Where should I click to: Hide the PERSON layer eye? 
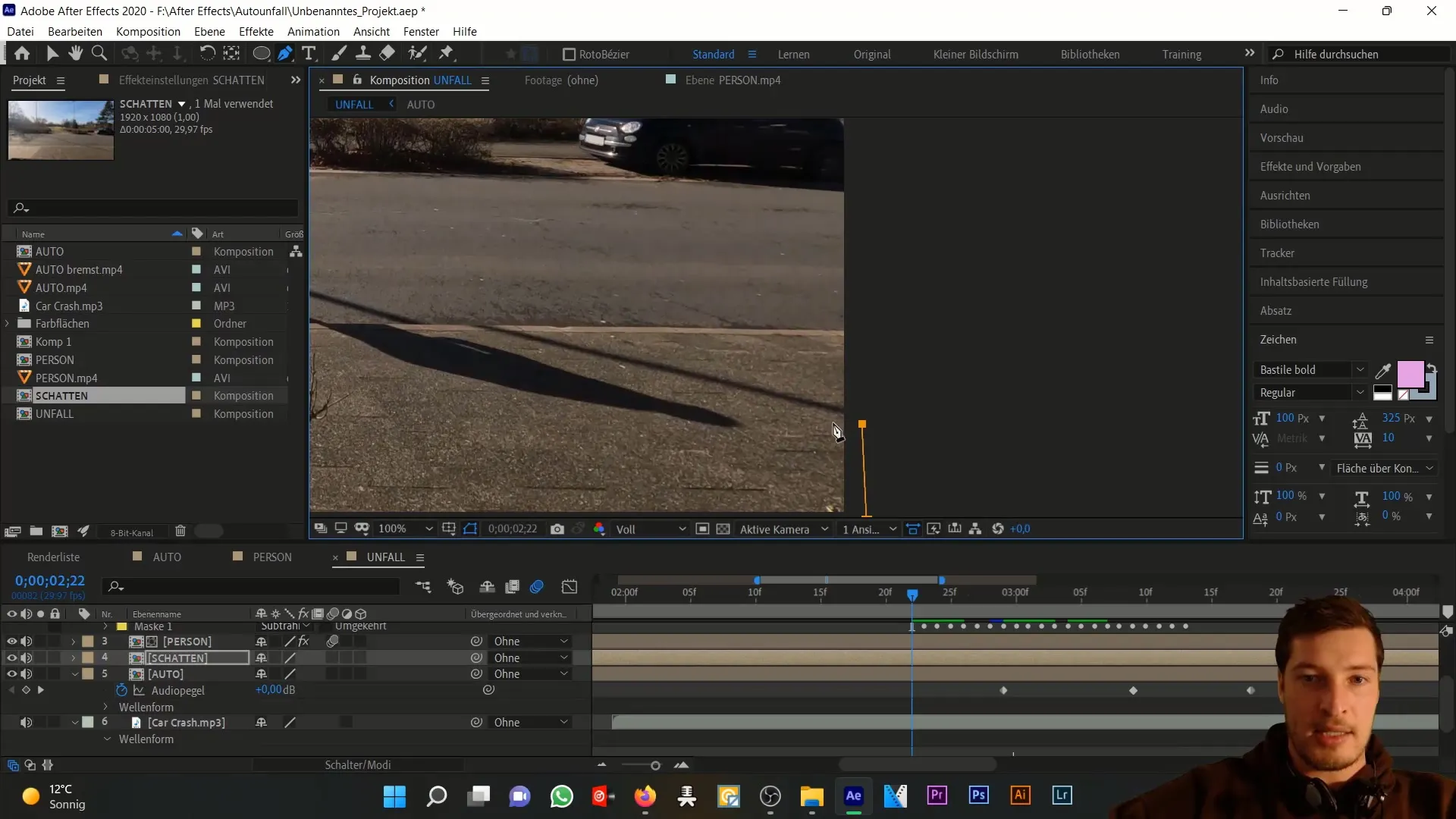(11, 642)
